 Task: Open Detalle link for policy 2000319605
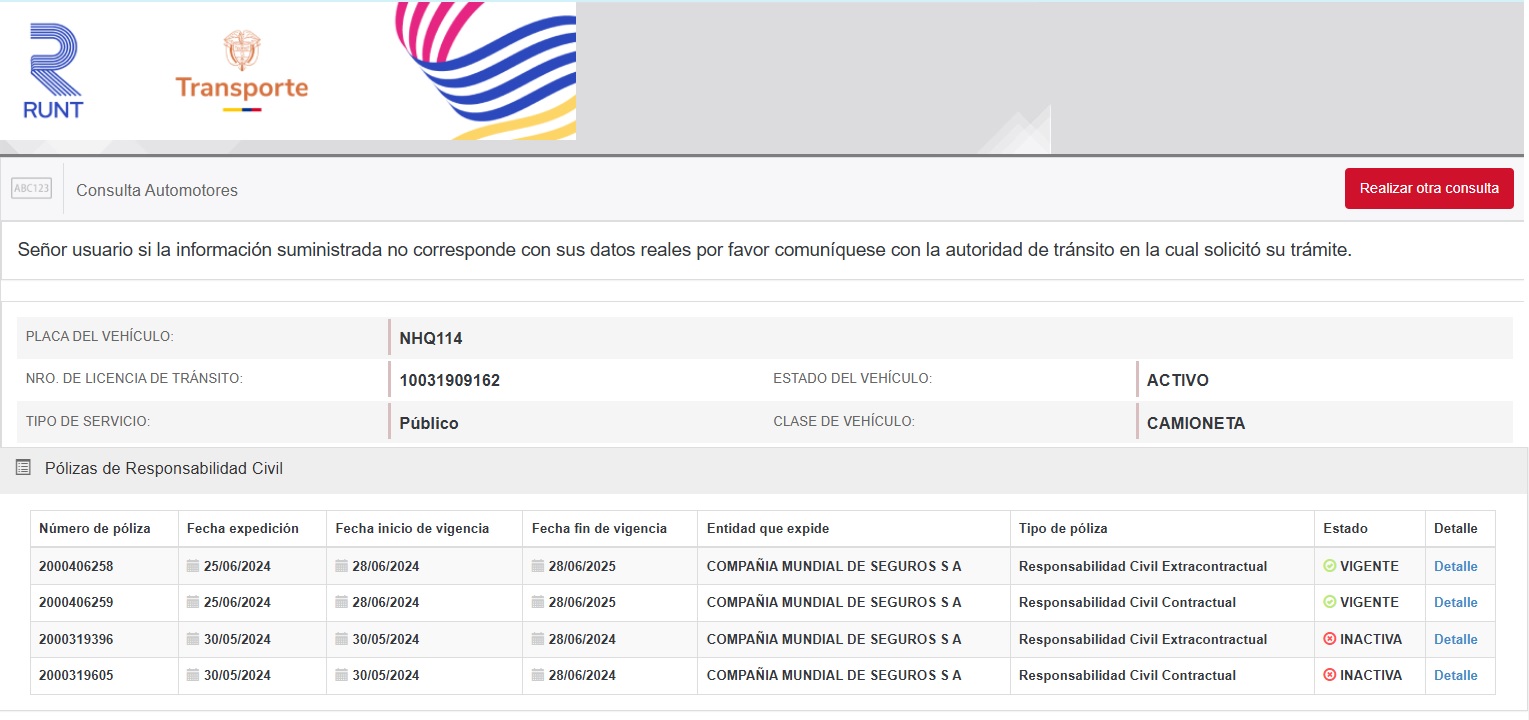(1455, 675)
